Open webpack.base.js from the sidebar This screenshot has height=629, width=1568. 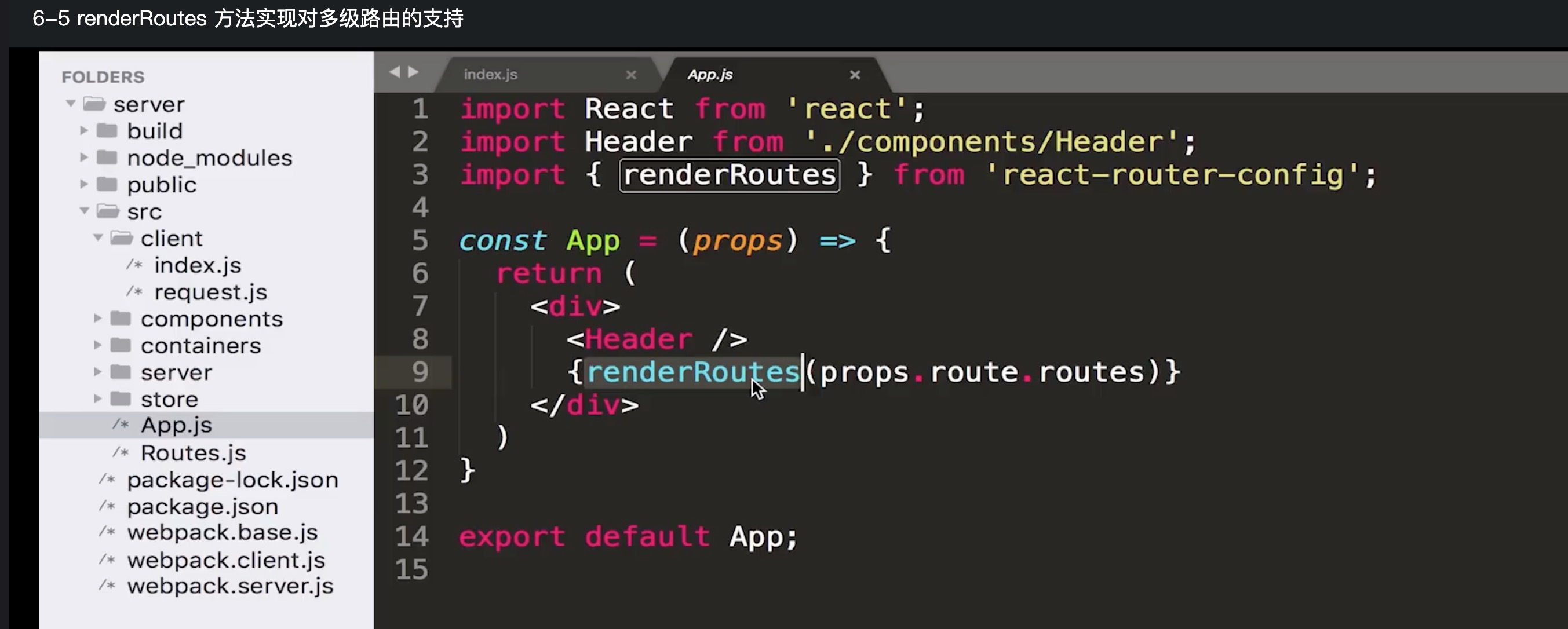222,532
